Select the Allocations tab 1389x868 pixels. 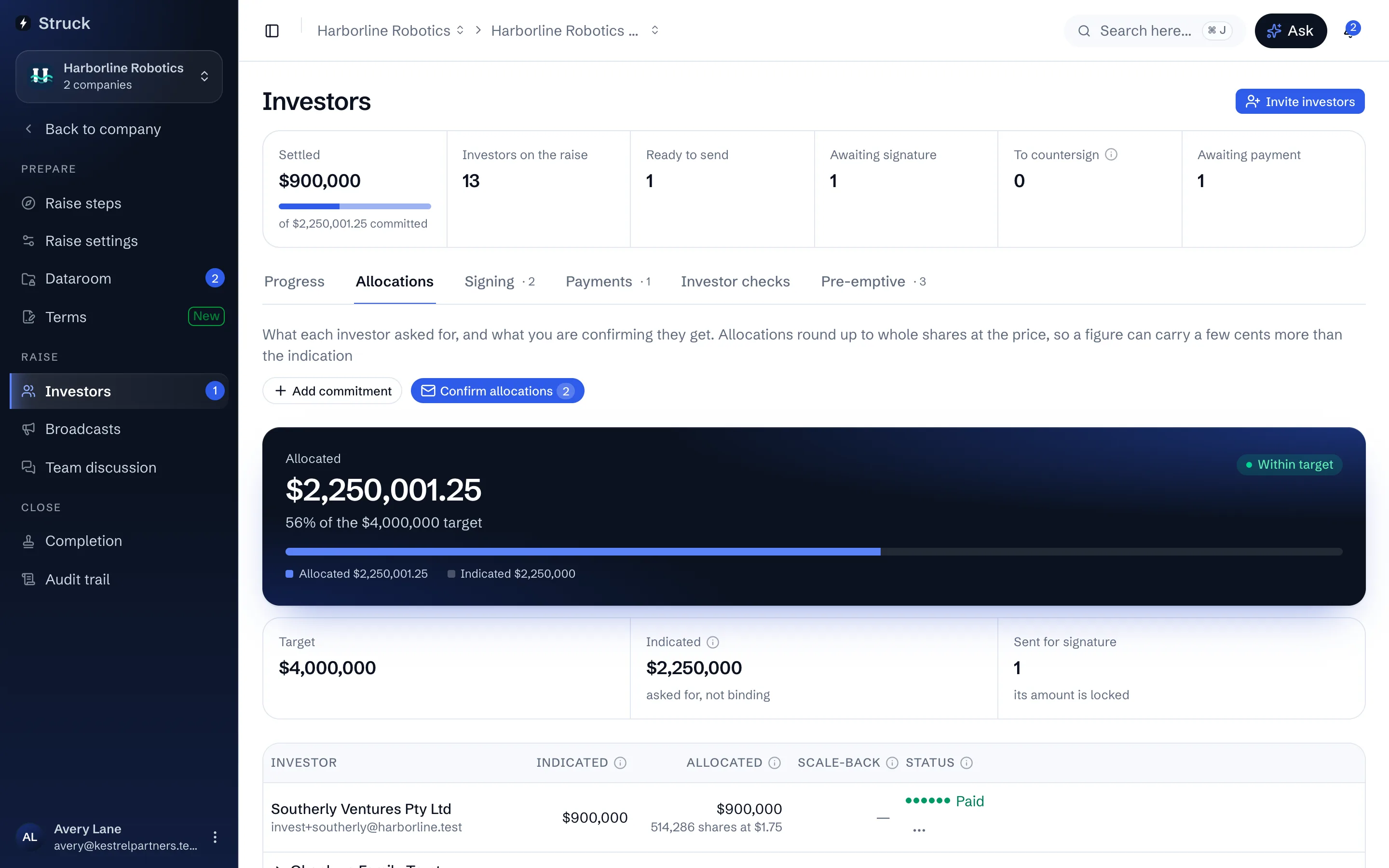click(395, 281)
